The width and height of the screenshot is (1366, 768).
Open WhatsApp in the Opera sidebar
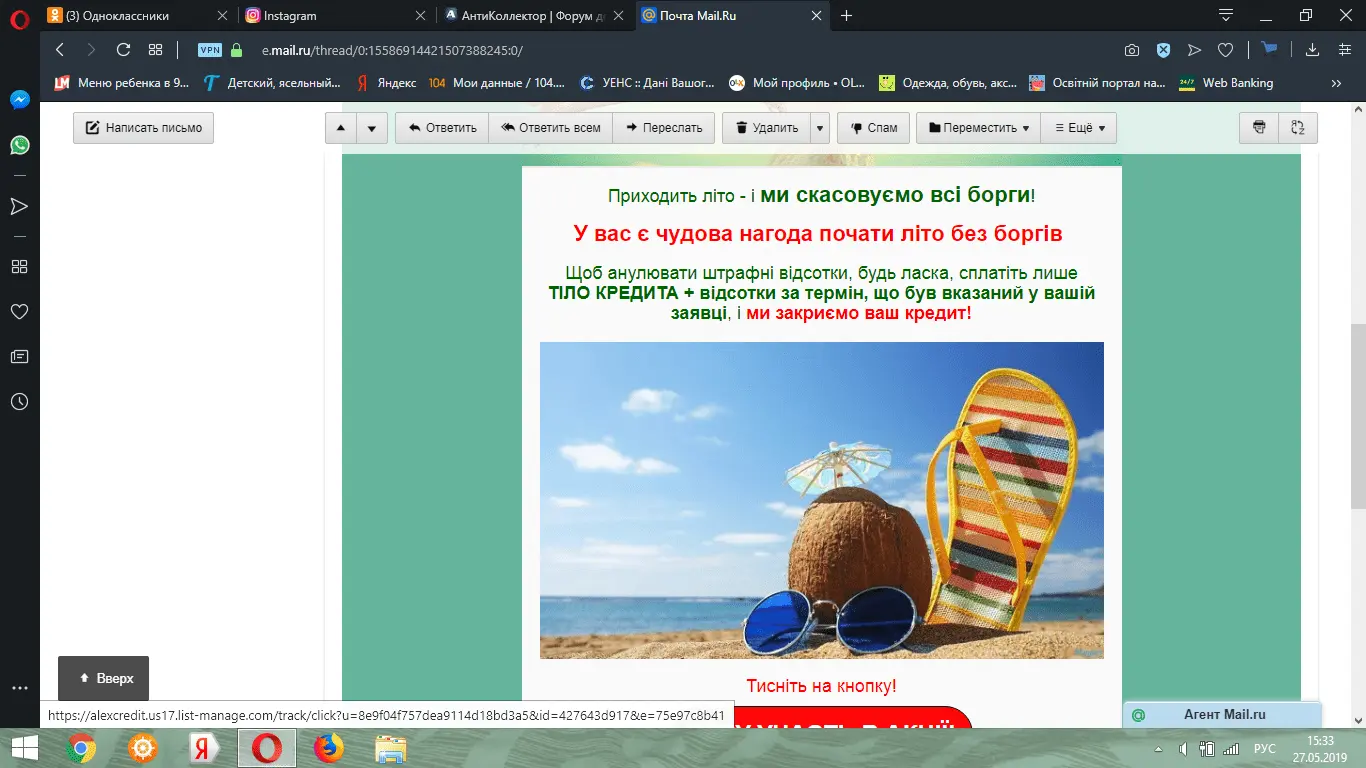coord(19,146)
